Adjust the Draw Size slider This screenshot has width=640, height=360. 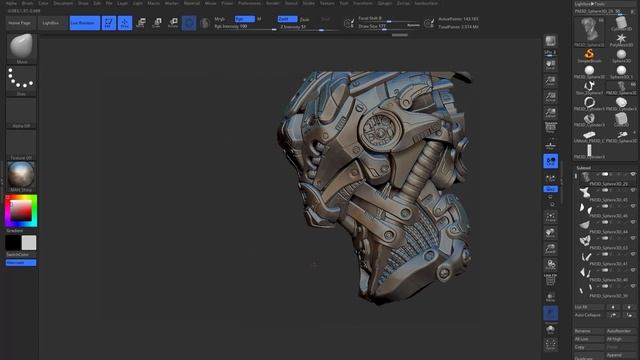point(389,26)
